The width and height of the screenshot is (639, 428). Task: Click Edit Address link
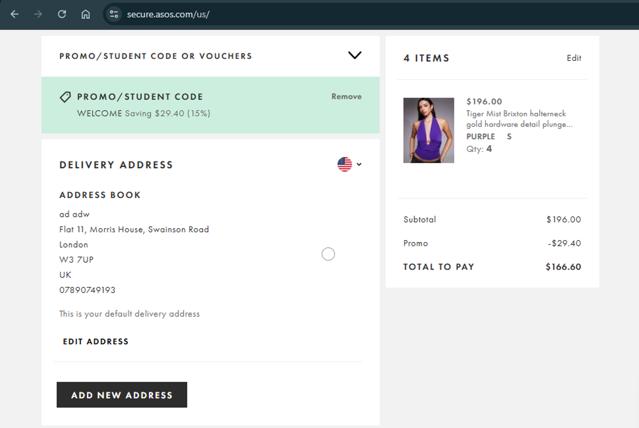(x=95, y=342)
